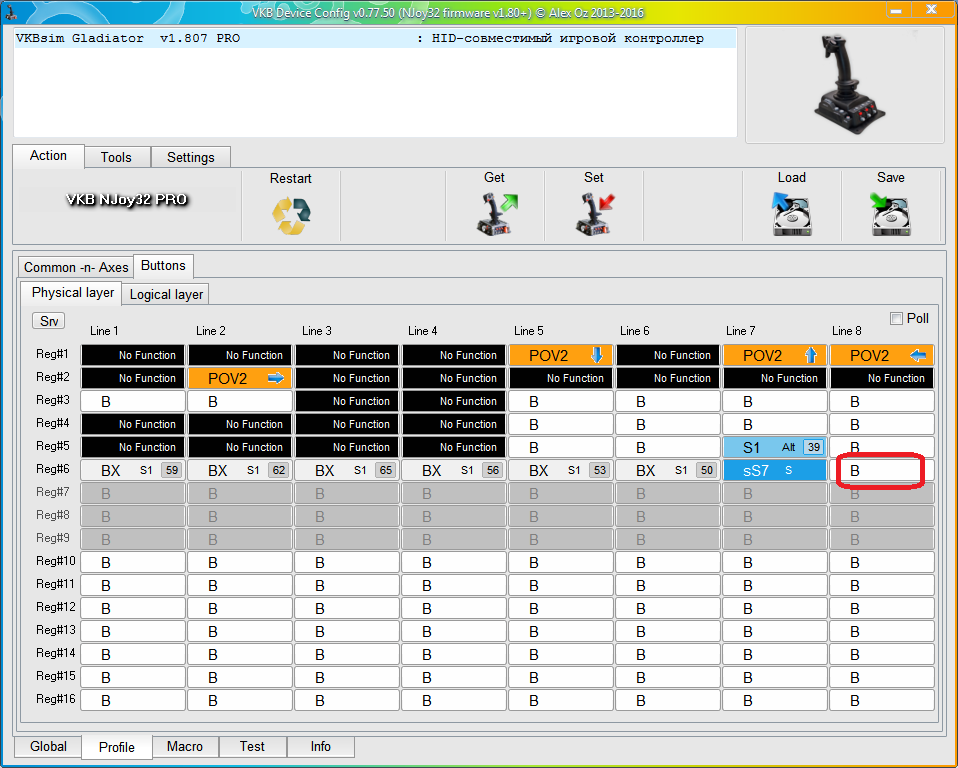Open the Settings tab
Image resolution: width=958 pixels, height=768 pixels.
click(191, 157)
